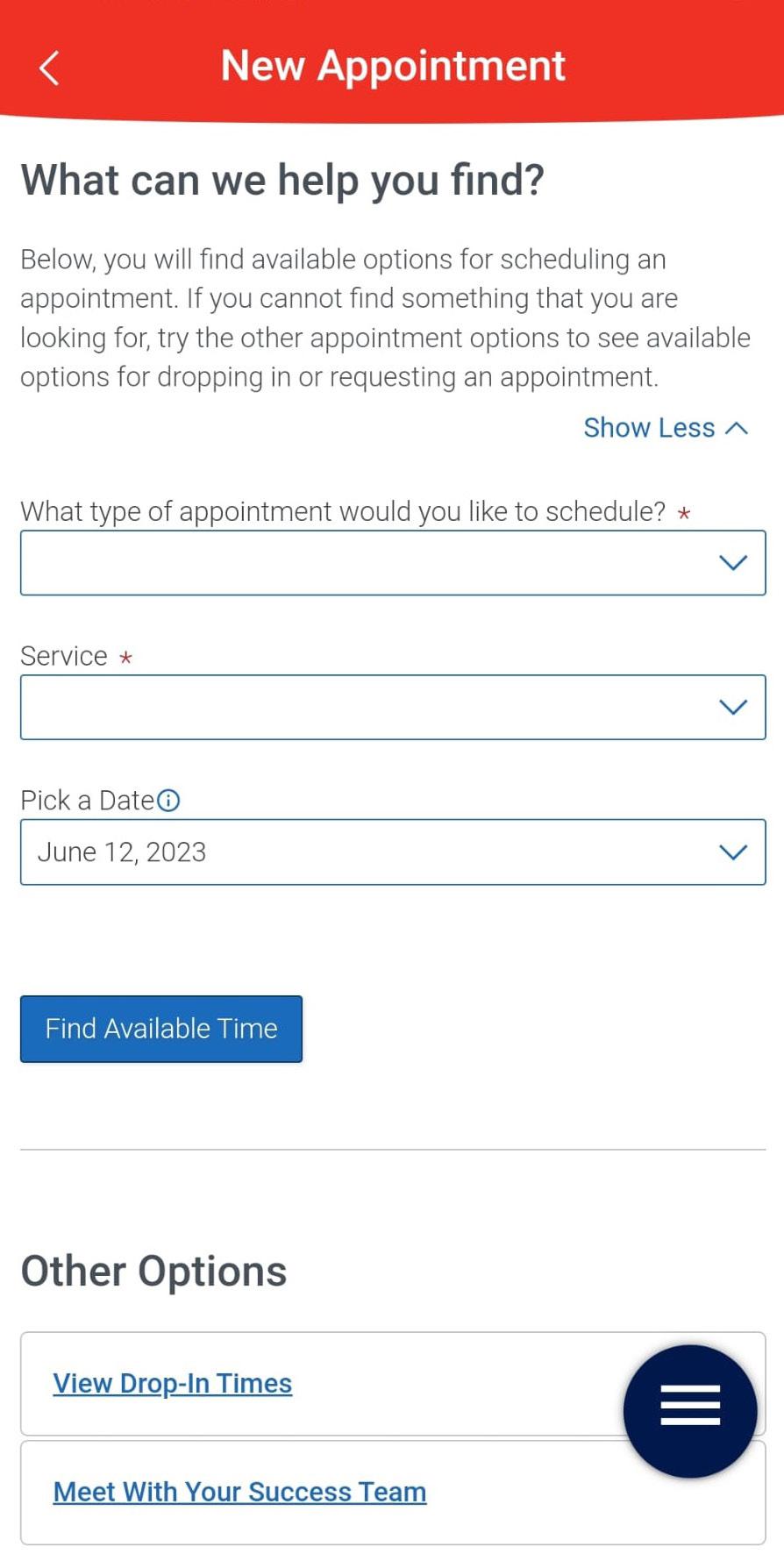Tap the back arrow in header
This screenshot has width=784, height=1568.
pyautogui.click(x=49, y=68)
